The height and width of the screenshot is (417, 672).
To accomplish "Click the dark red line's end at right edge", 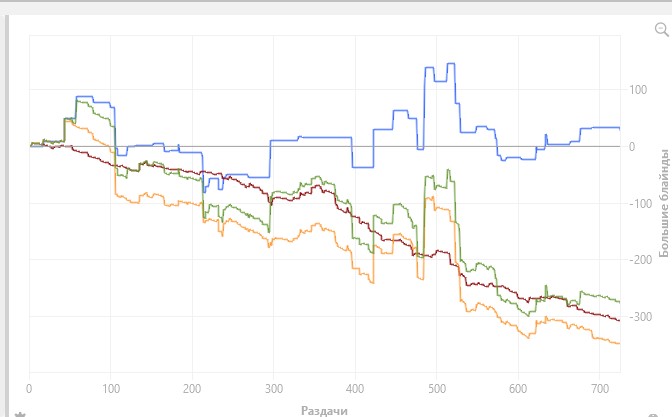I will tap(619, 320).
